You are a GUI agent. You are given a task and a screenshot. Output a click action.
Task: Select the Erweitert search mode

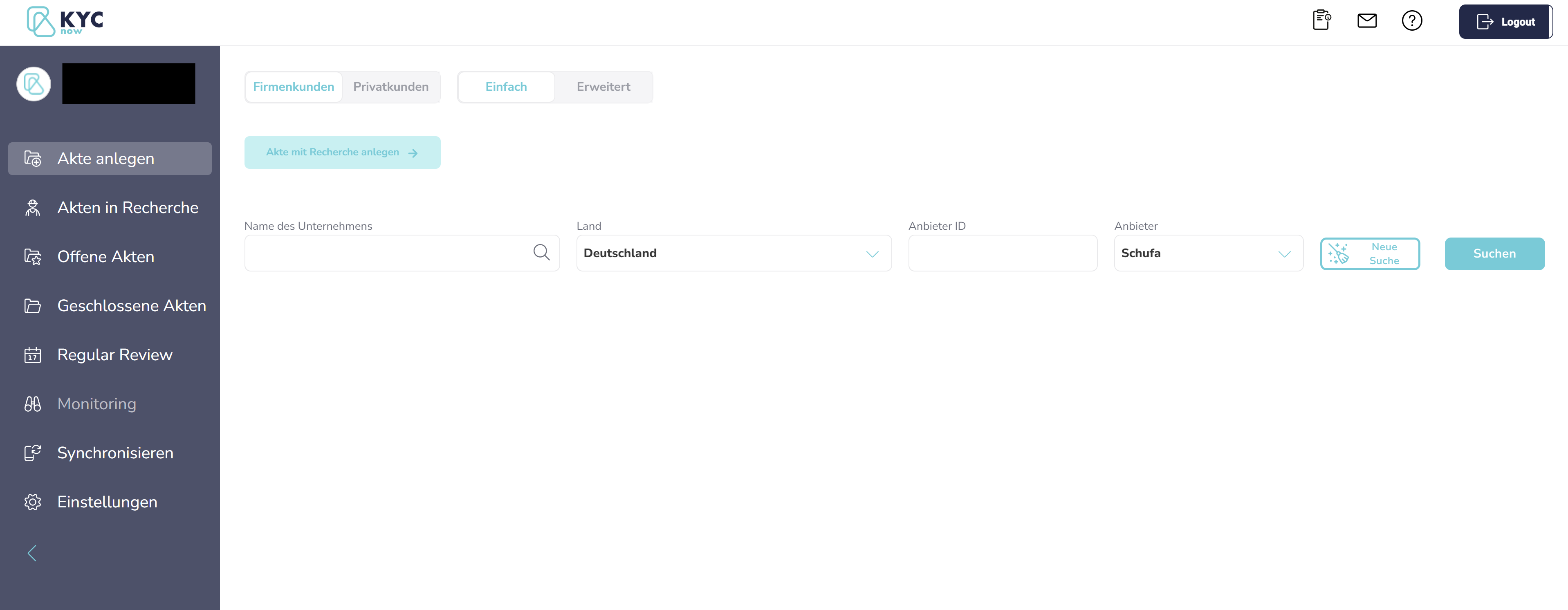coord(604,87)
